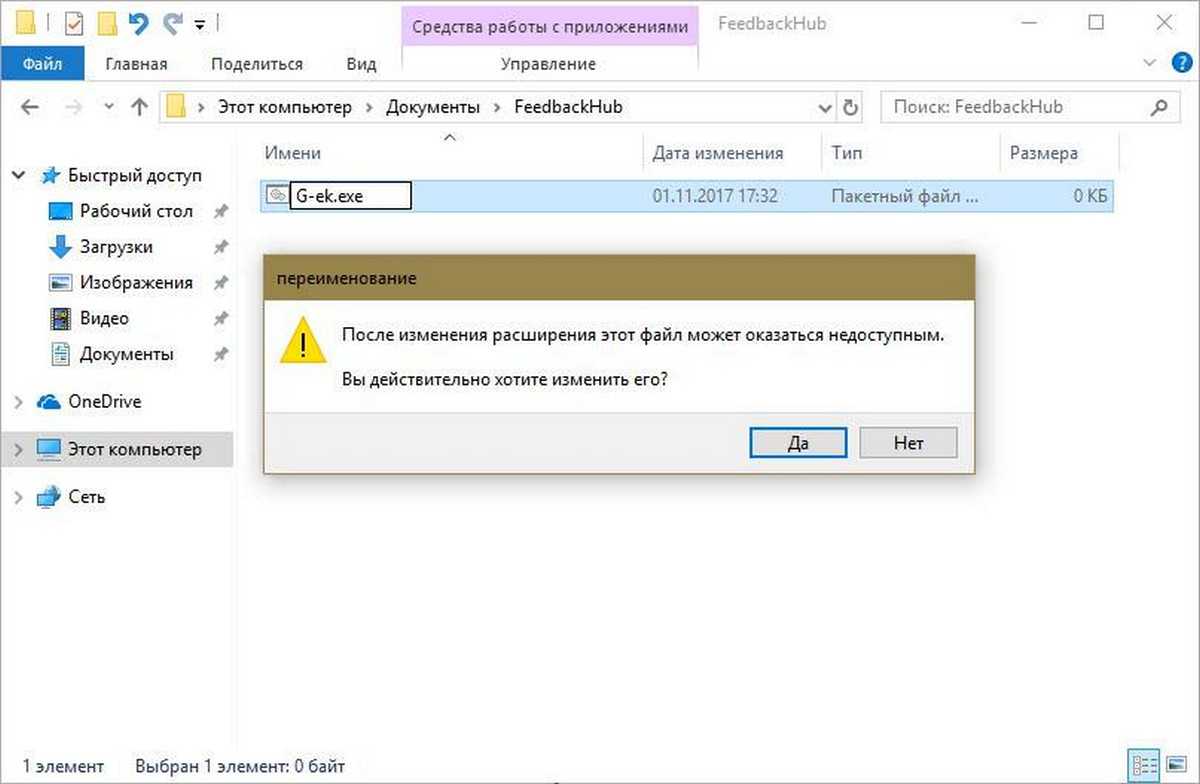
Task: Click the G-ek.exe filename edit field
Action: (x=350, y=196)
